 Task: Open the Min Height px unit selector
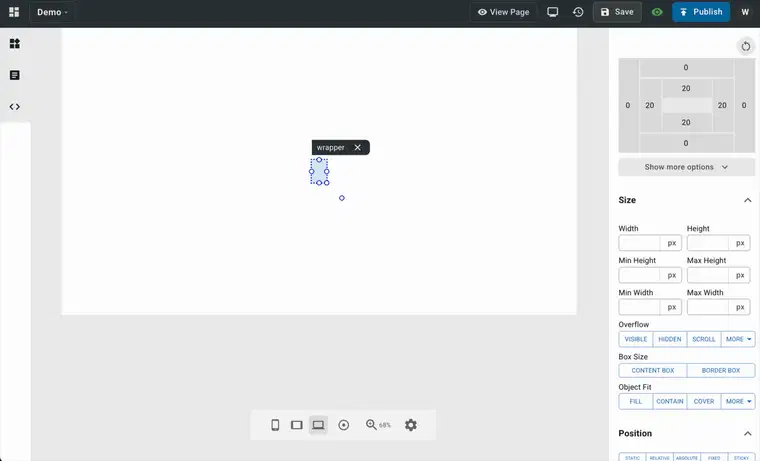[x=671, y=275]
